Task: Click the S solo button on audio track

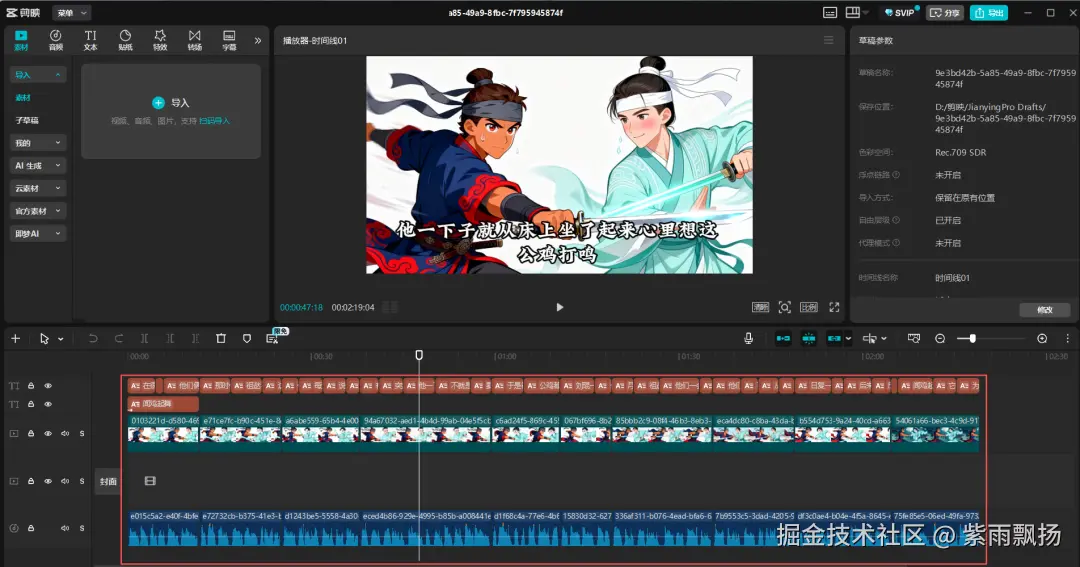Action: 82,528
